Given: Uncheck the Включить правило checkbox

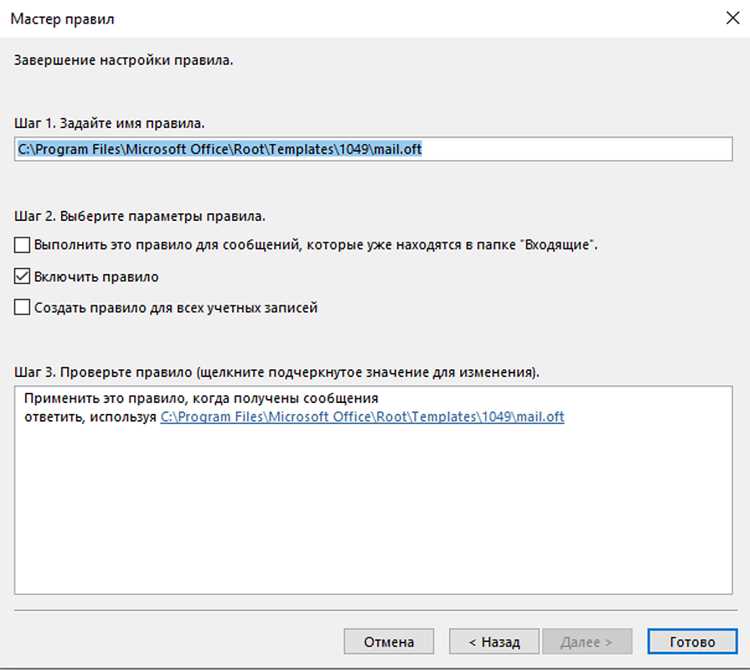Looking at the screenshot, I should pyautogui.click(x=22, y=276).
